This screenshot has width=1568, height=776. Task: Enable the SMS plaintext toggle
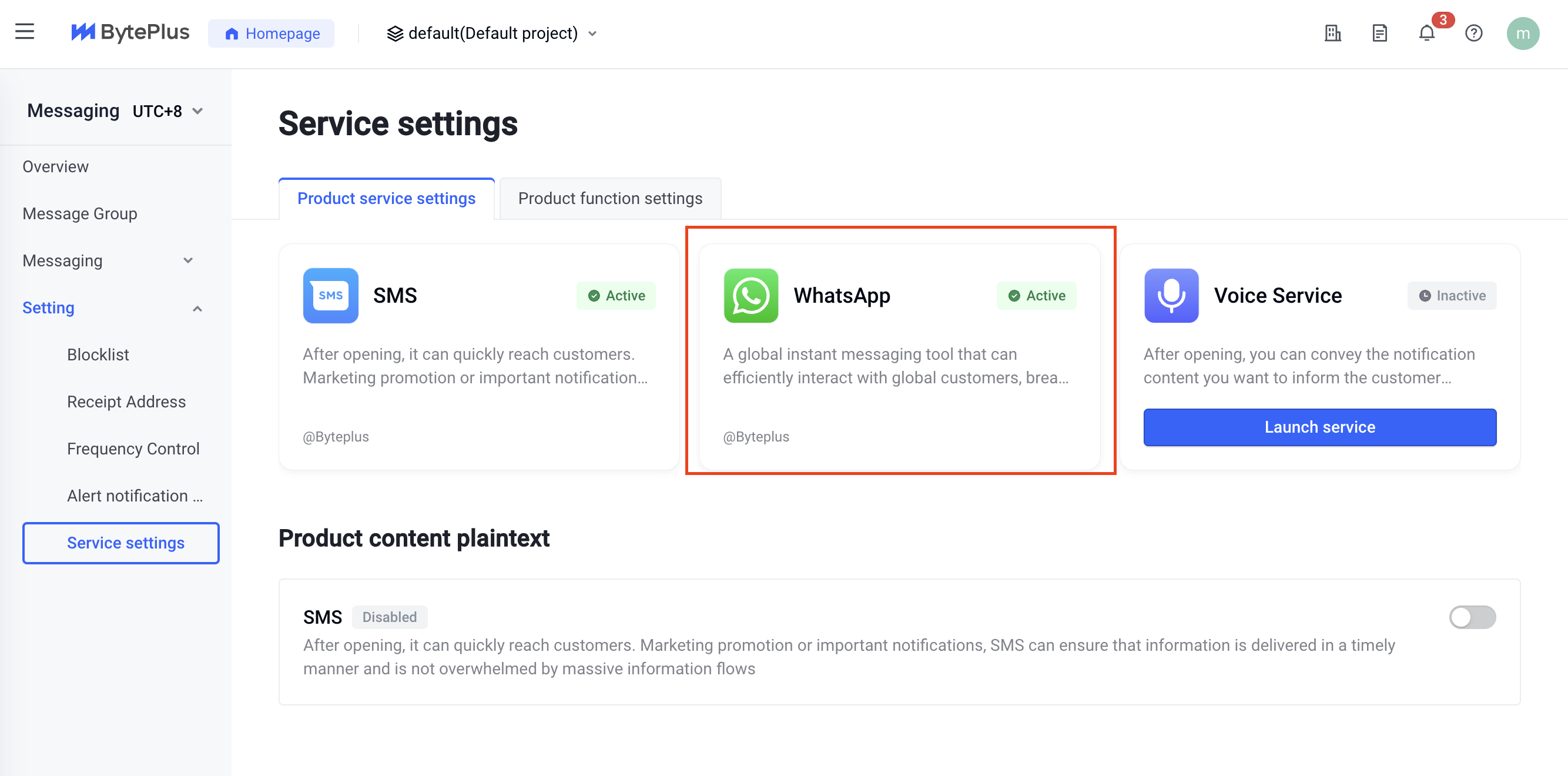[x=1472, y=617]
